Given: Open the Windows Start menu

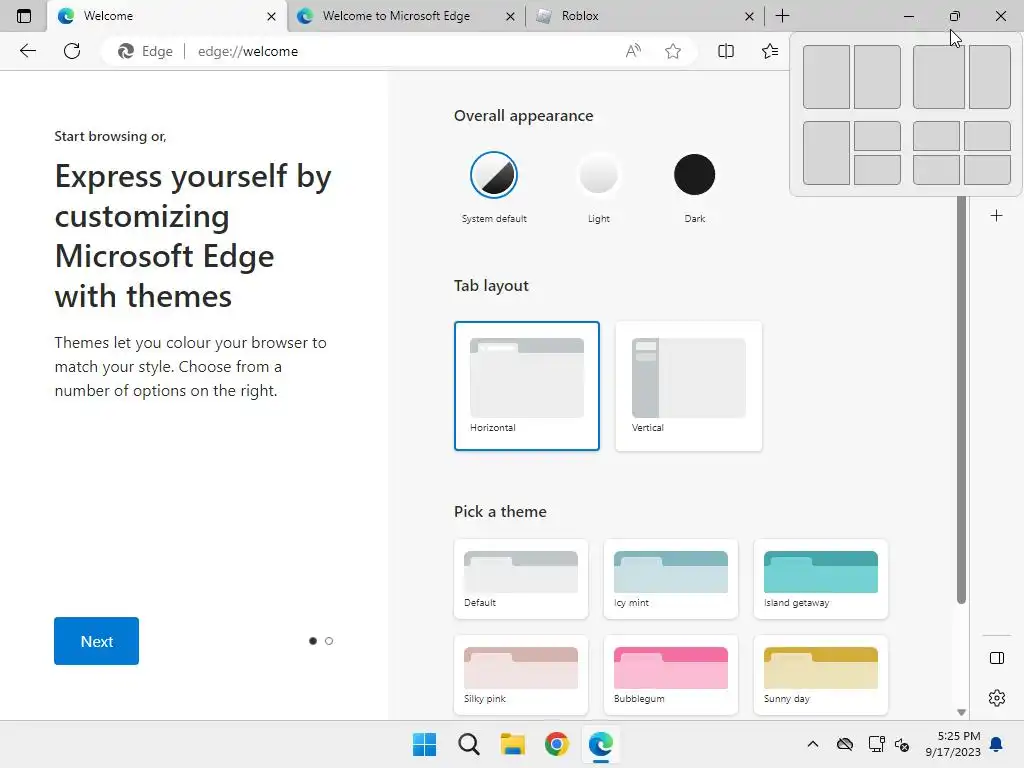Looking at the screenshot, I should tap(424, 744).
